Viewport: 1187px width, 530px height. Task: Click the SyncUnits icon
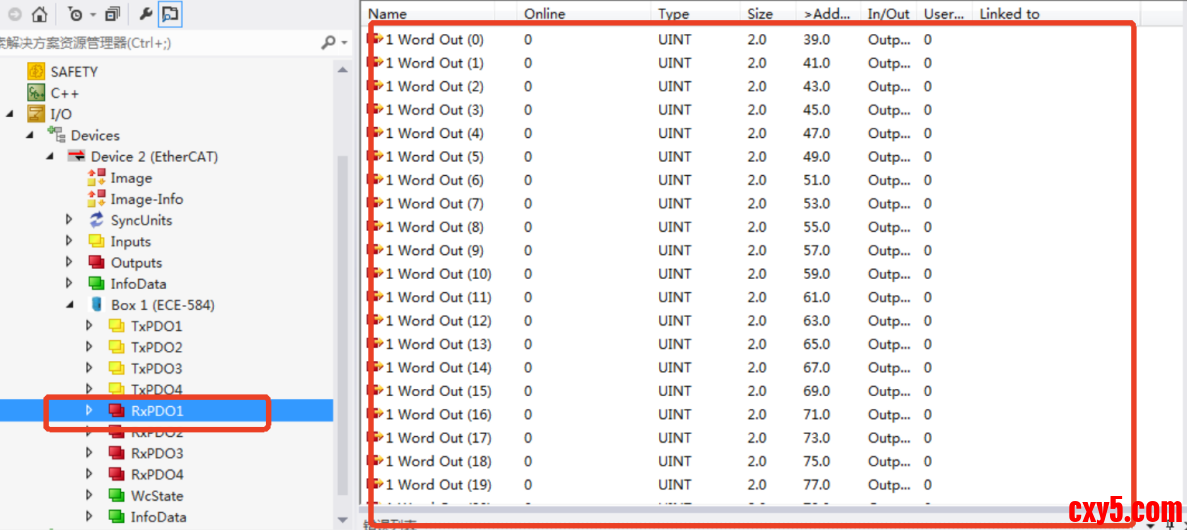coord(96,220)
